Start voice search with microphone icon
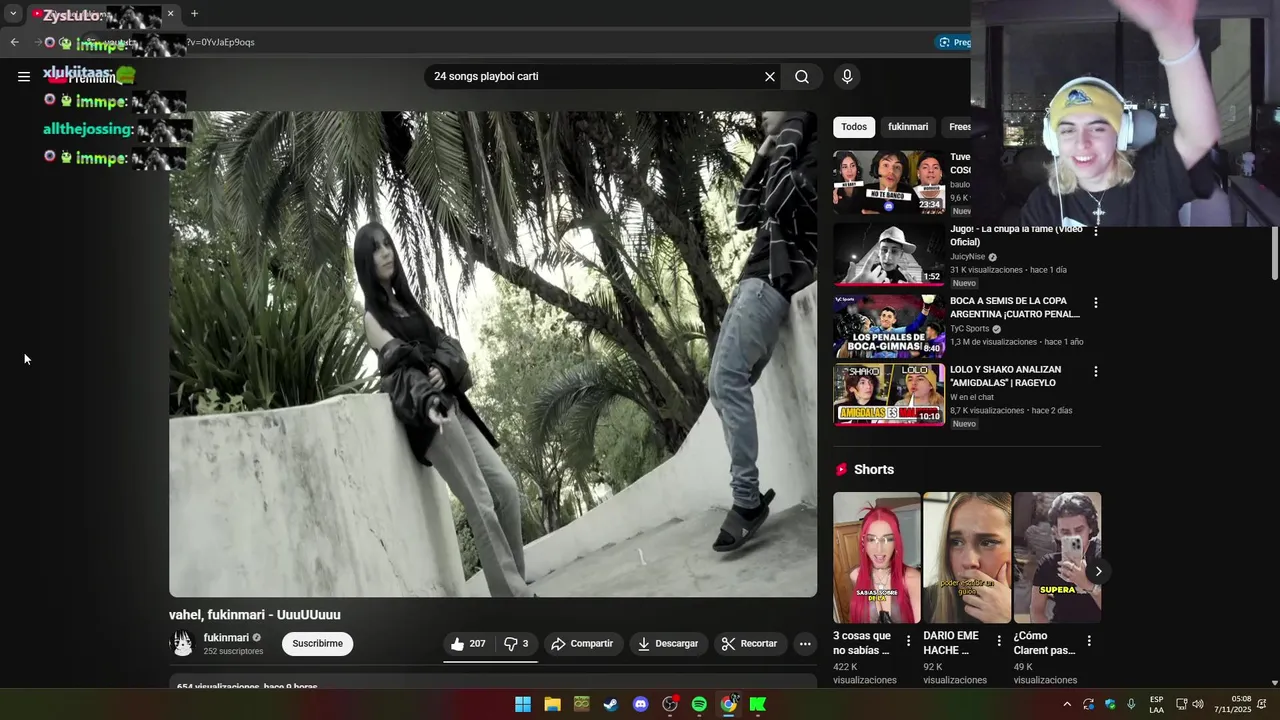The image size is (1280, 720). click(847, 77)
